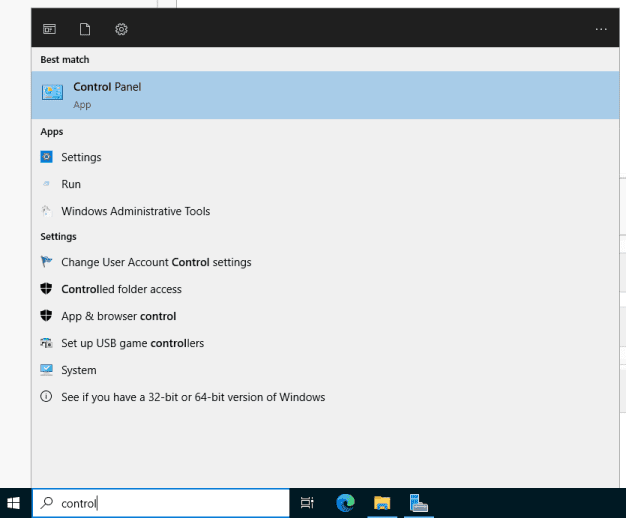The height and width of the screenshot is (518, 626).
Task: Open Change User Account Control settings
Action: pyautogui.click(x=325, y=262)
